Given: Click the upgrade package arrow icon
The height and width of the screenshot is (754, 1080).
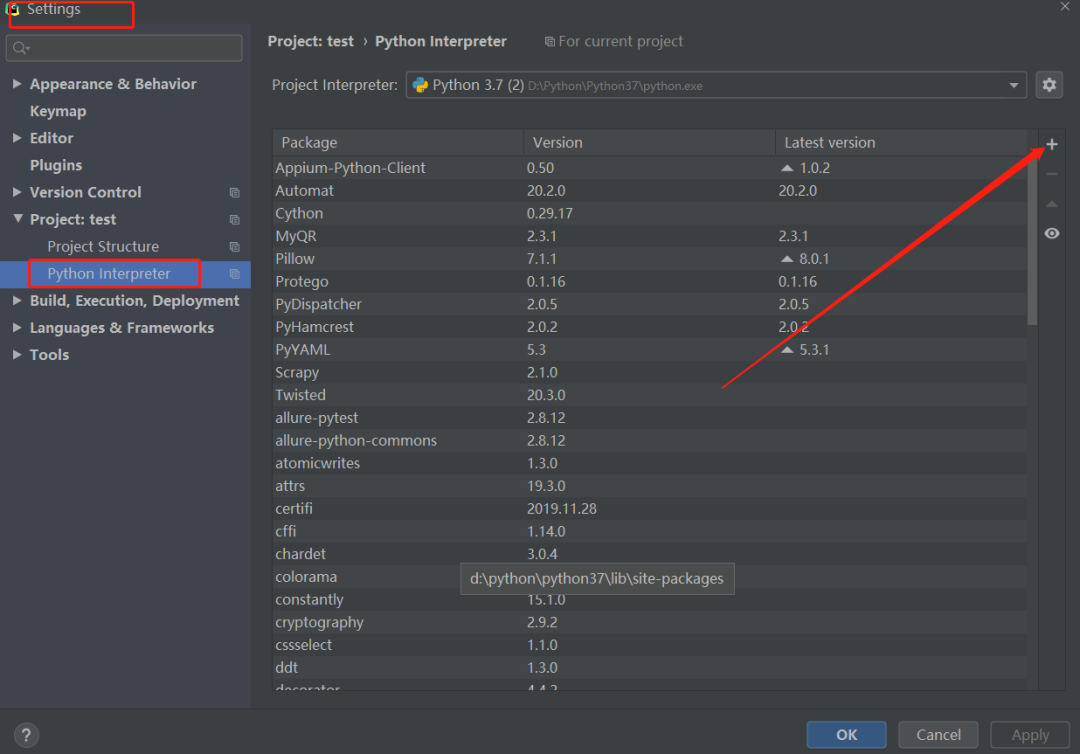Looking at the screenshot, I should 1051,204.
